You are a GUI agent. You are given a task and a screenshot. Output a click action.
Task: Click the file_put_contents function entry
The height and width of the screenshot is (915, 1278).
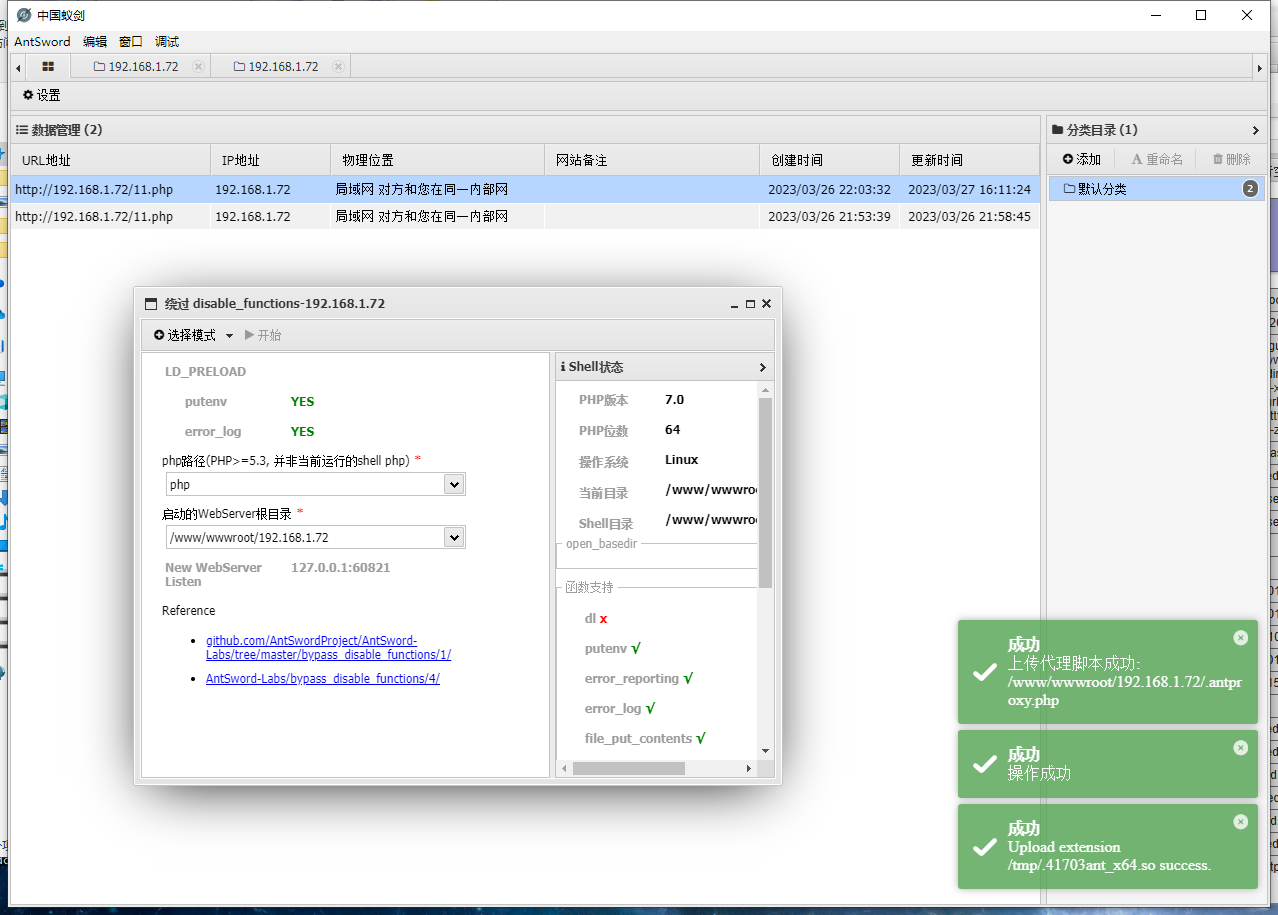pyautogui.click(x=645, y=738)
